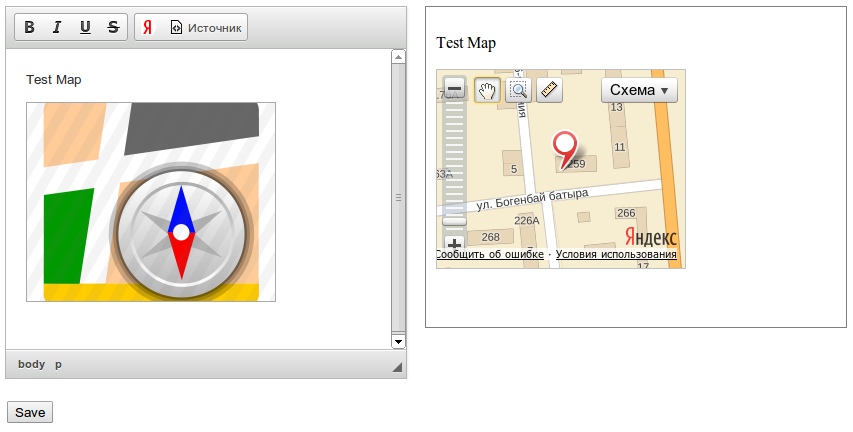The image size is (853, 432).
Task: Click the Test Map text in editor
Action: (x=54, y=79)
